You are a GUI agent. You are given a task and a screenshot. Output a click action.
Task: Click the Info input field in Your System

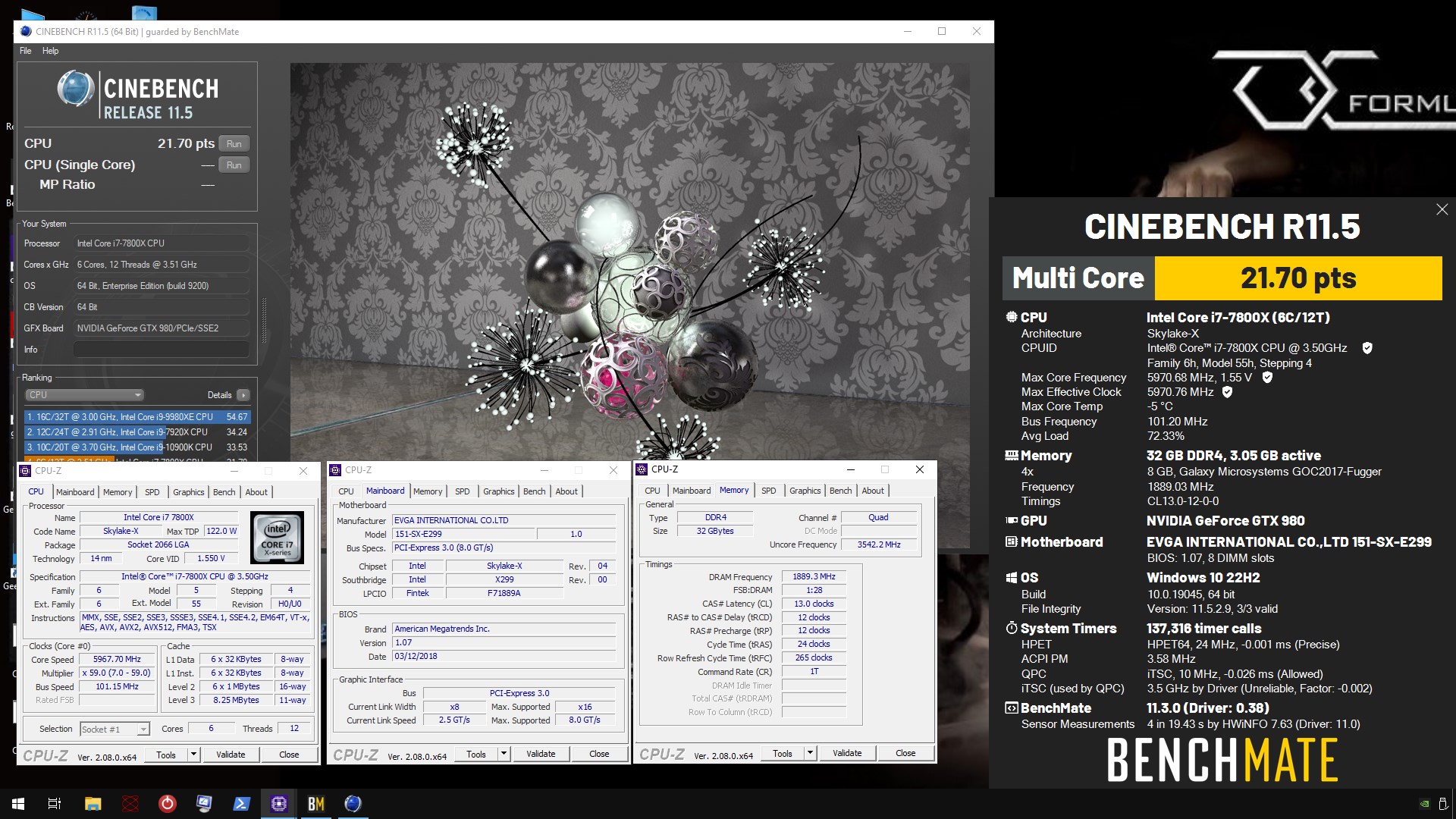point(162,350)
